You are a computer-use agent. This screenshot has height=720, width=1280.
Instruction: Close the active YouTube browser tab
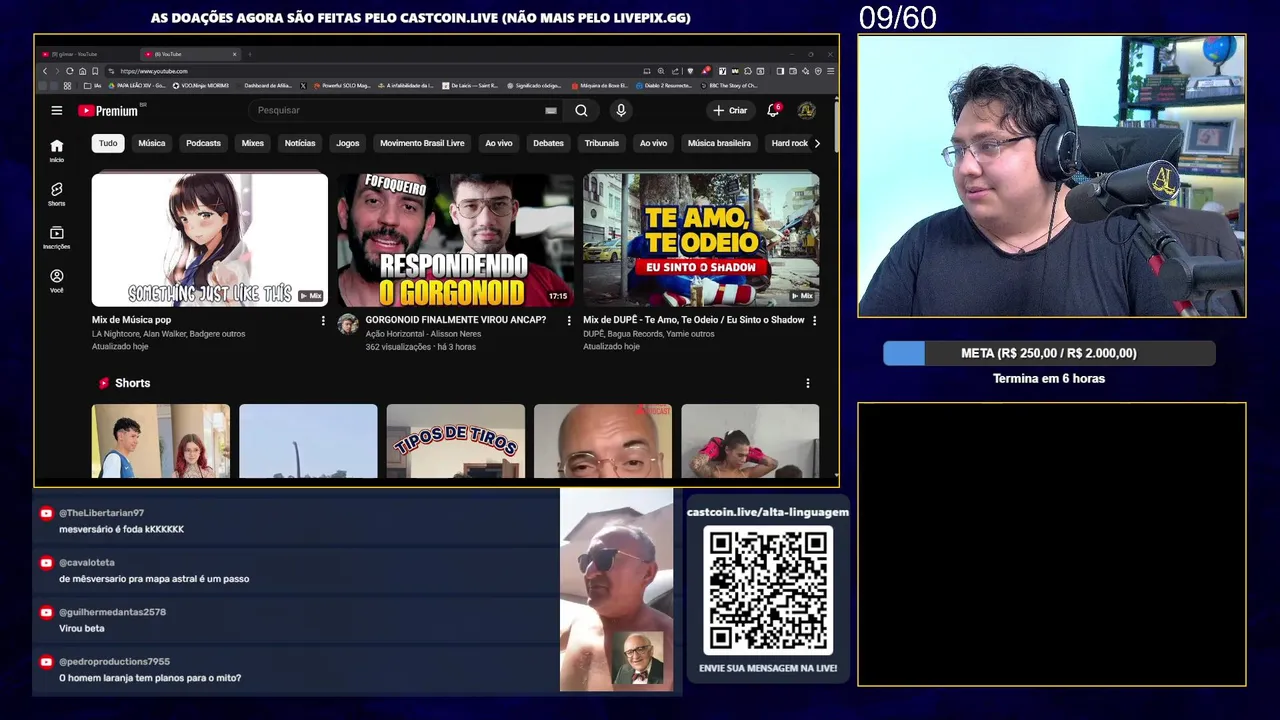235,54
